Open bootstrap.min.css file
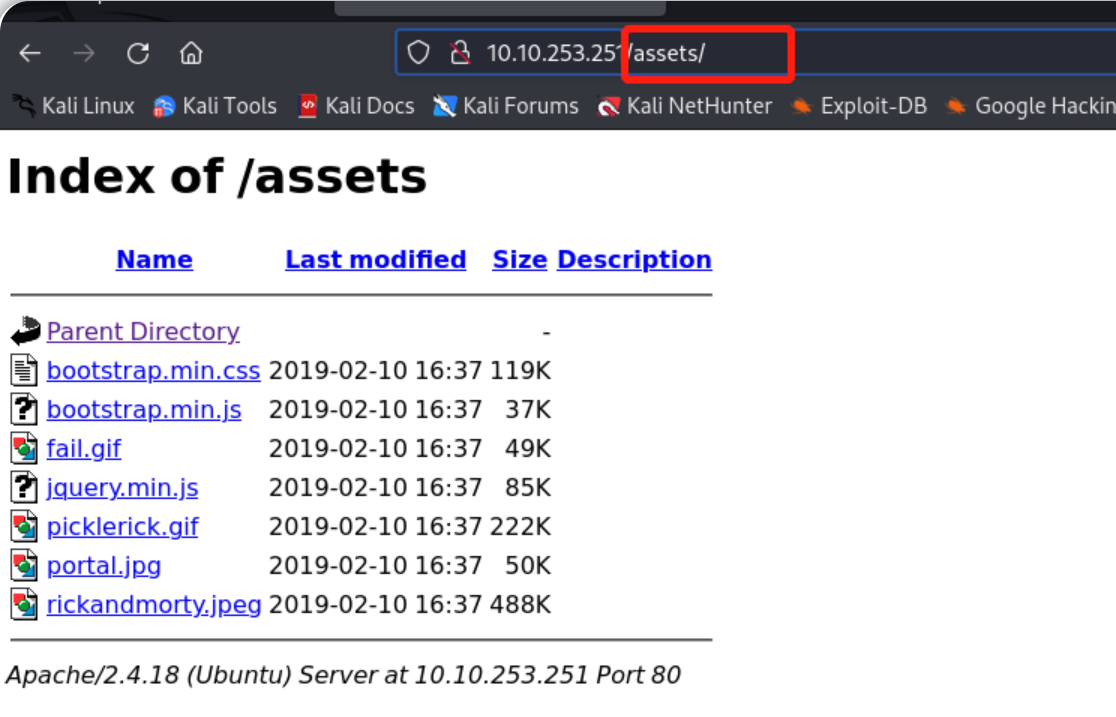Screen dimensions: 1116x717 tap(154, 371)
